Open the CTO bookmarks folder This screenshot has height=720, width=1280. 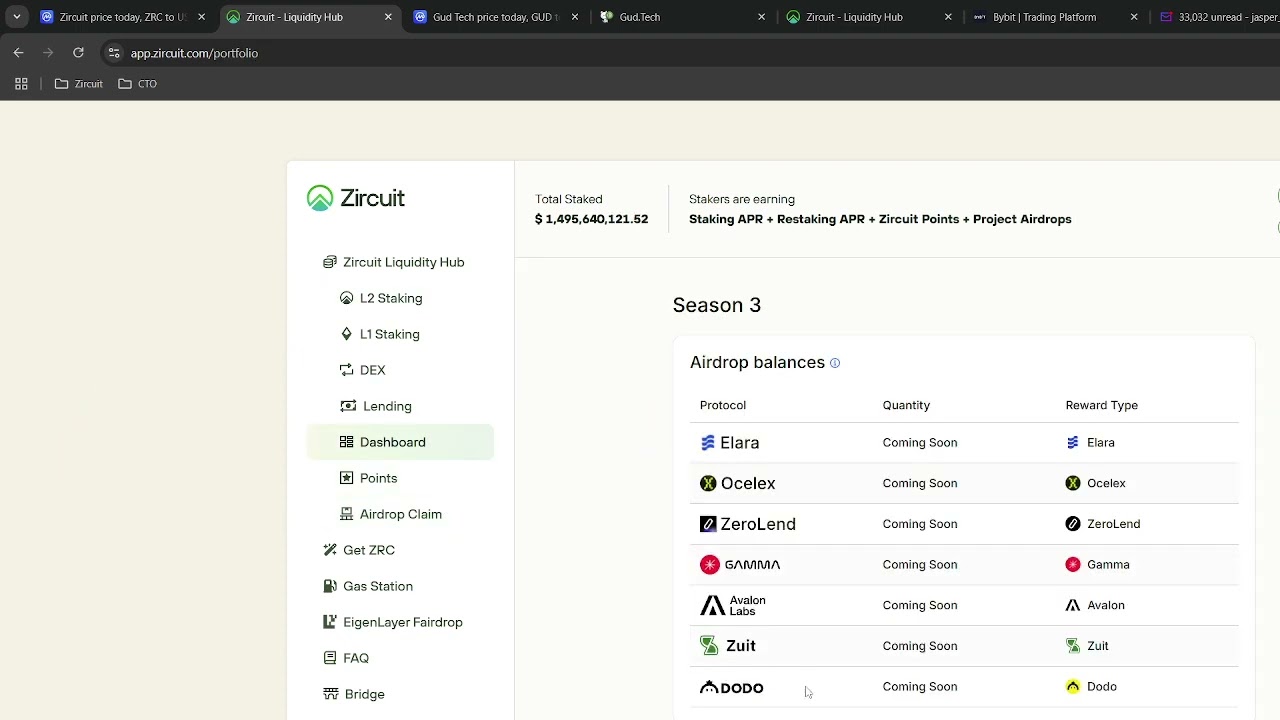click(138, 84)
